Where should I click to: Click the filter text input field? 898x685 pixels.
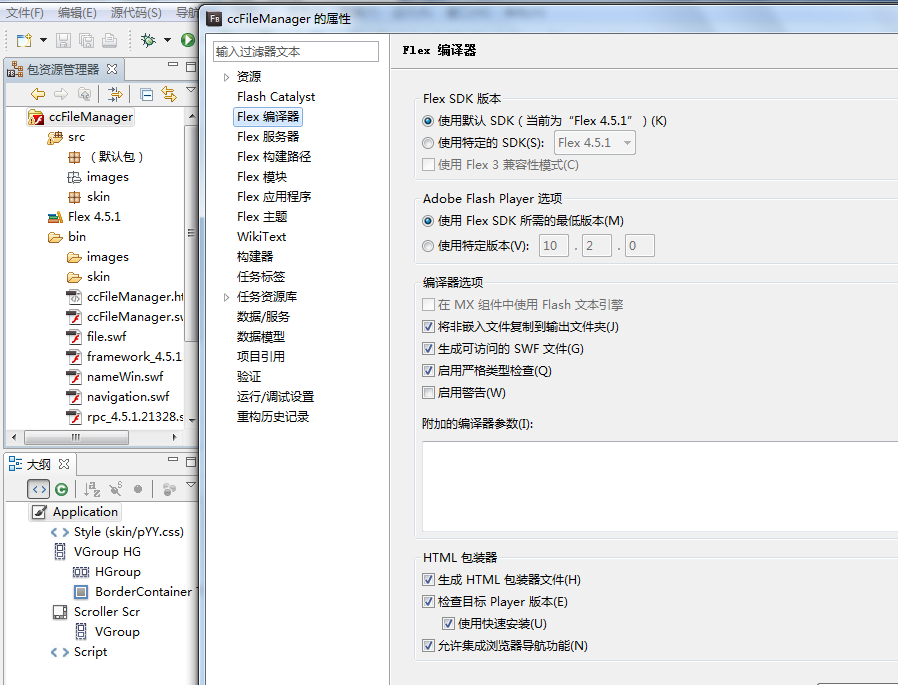tap(296, 52)
